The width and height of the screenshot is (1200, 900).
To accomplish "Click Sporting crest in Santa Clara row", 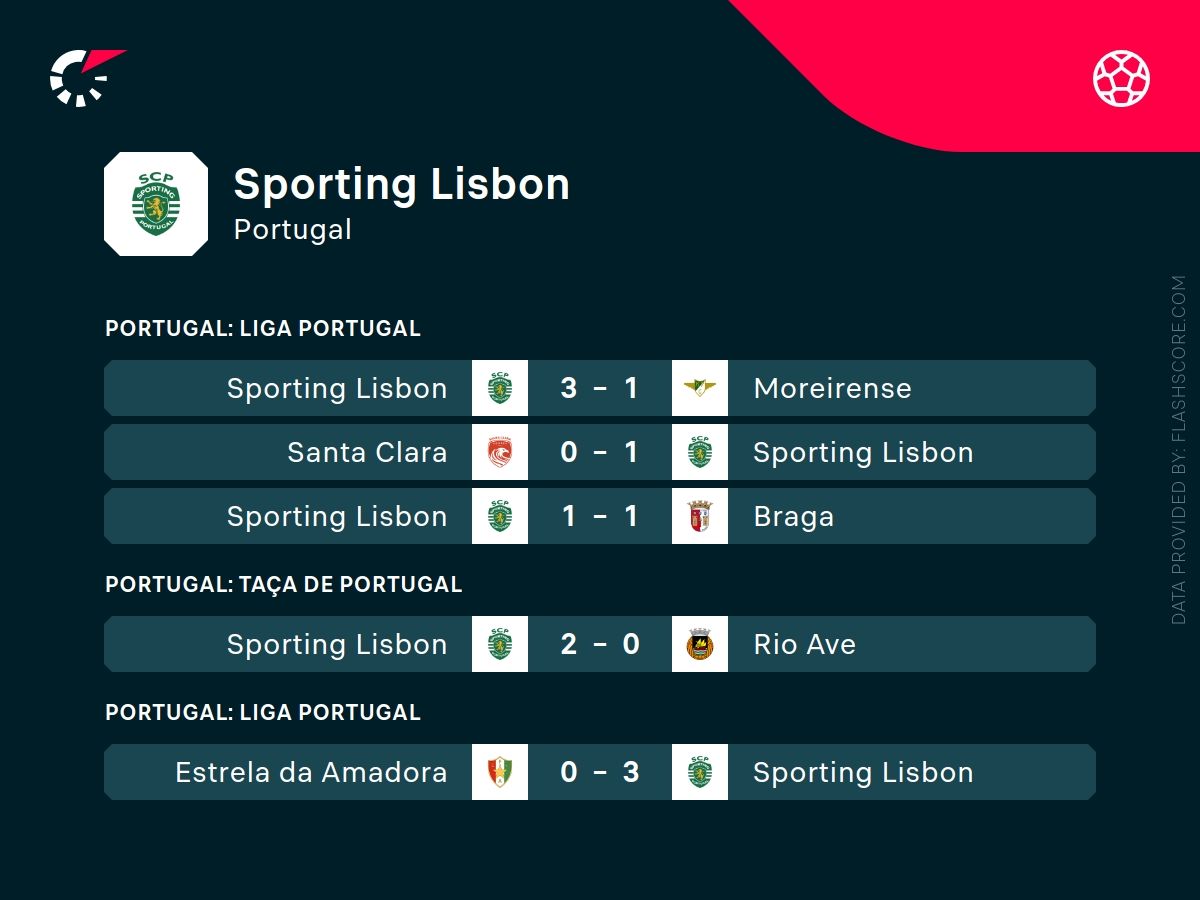I will coord(700,452).
